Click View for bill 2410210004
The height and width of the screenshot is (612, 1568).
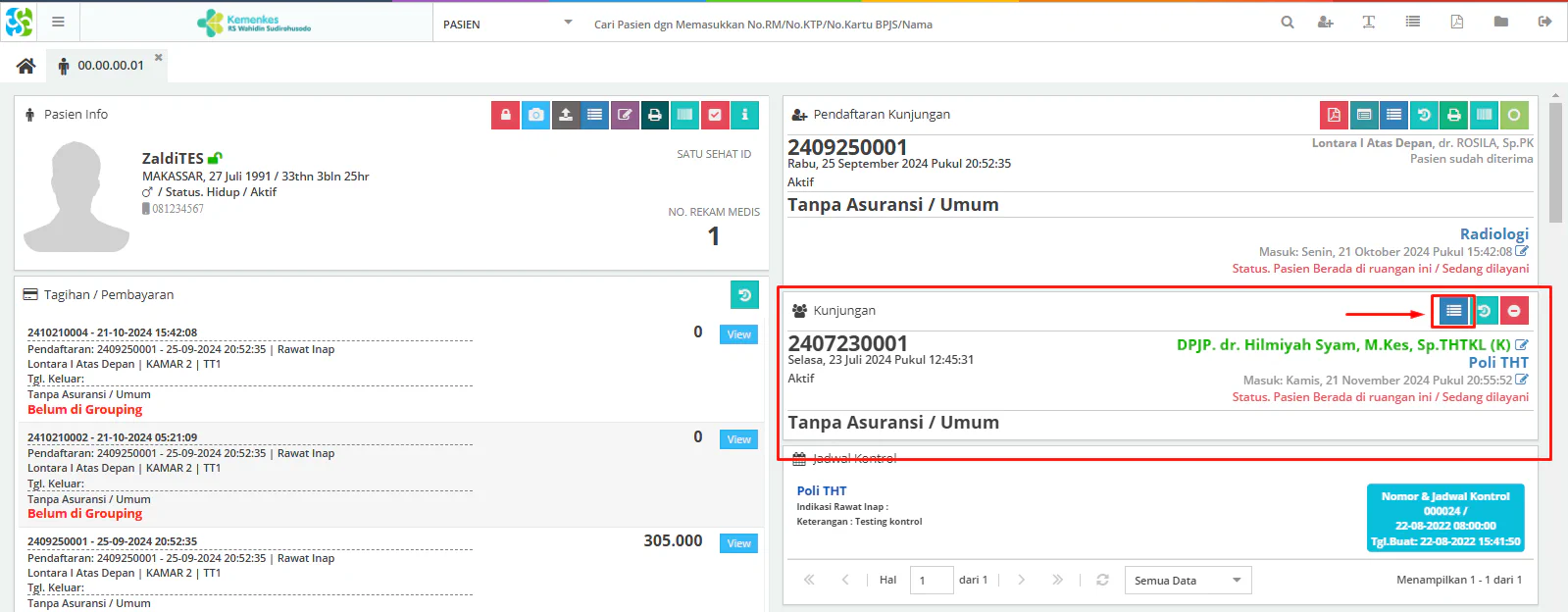click(739, 334)
